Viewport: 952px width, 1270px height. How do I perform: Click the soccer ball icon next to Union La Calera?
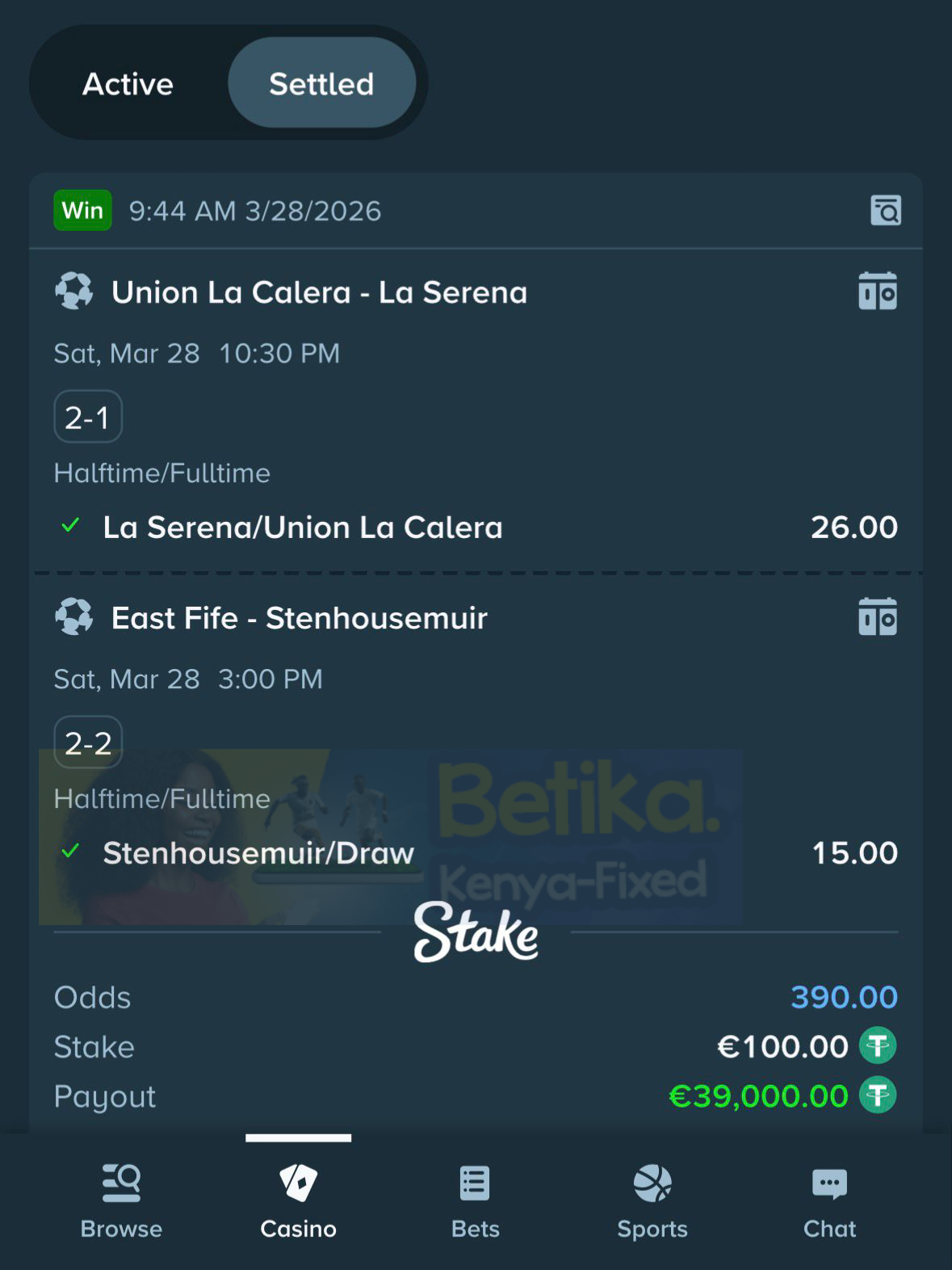(75, 292)
